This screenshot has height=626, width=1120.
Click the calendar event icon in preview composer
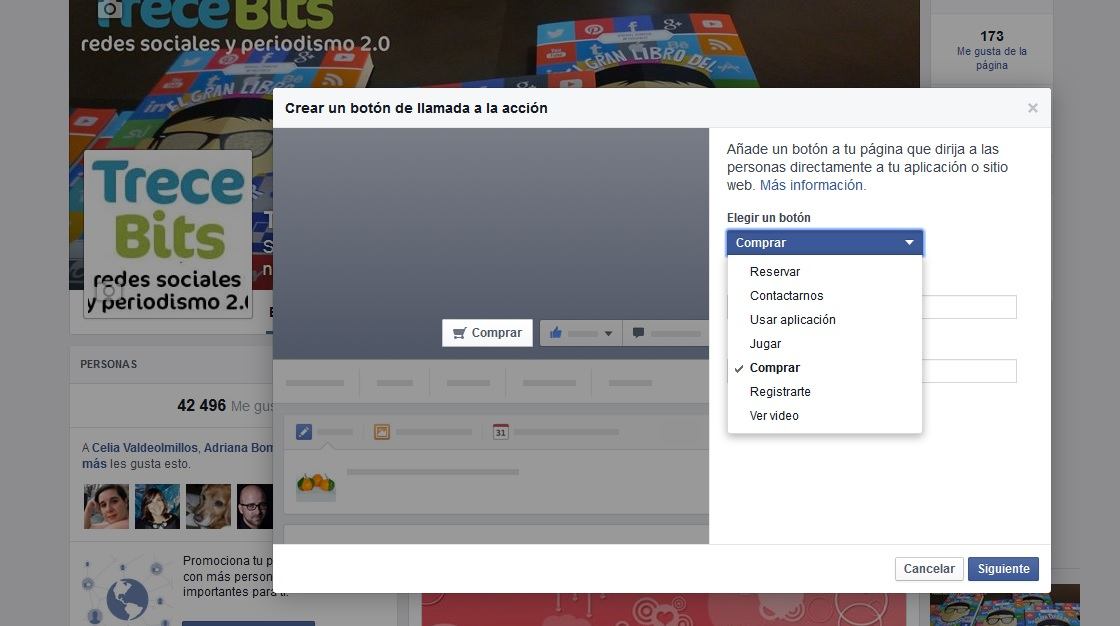click(501, 432)
